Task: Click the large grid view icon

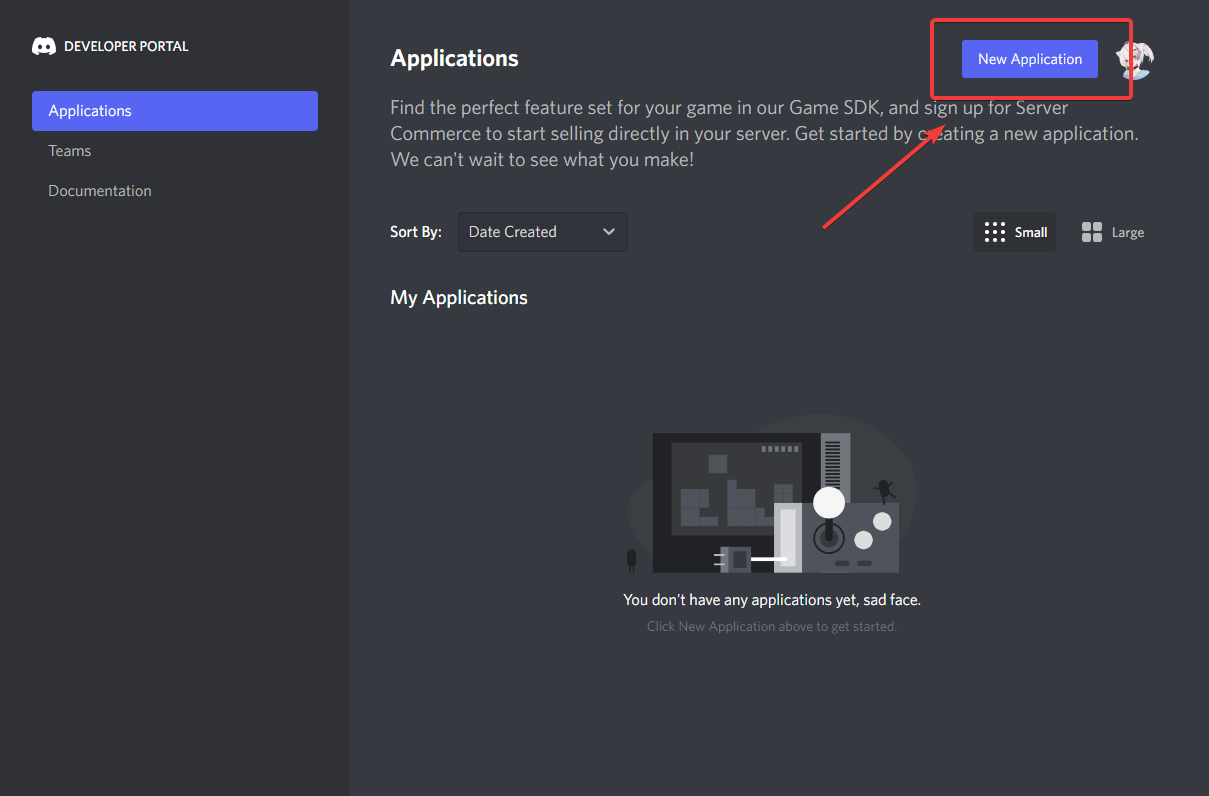Action: click(1092, 232)
